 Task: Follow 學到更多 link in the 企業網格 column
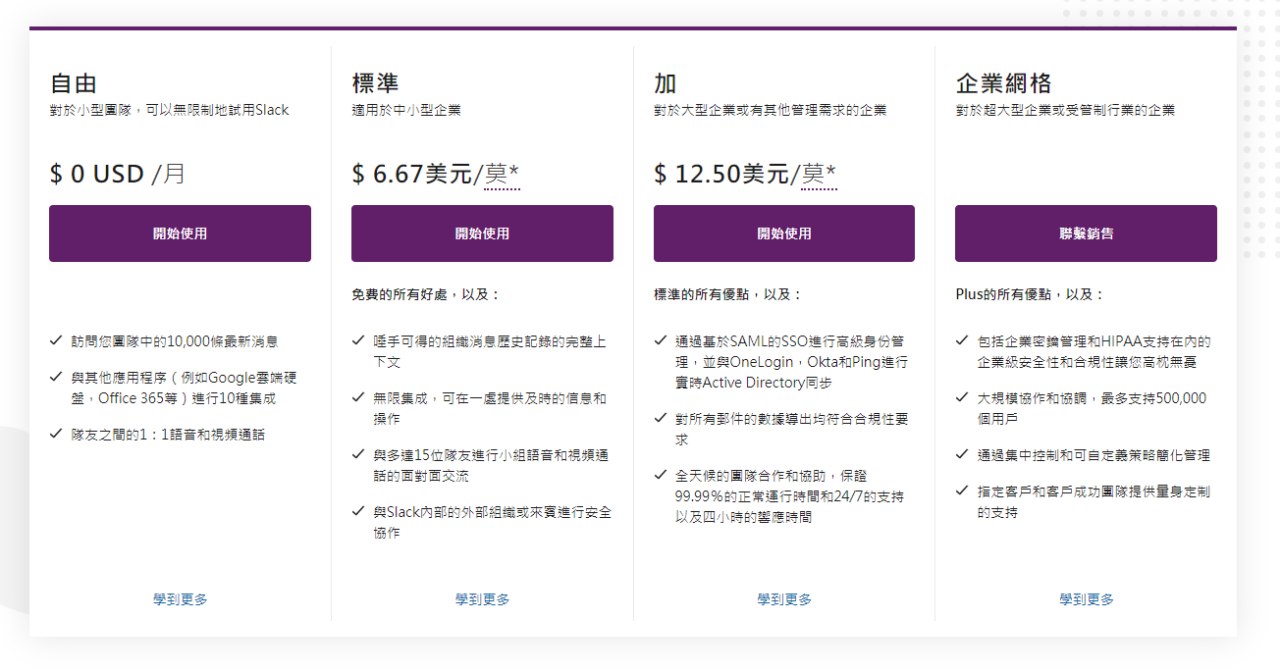coord(1086,599)
